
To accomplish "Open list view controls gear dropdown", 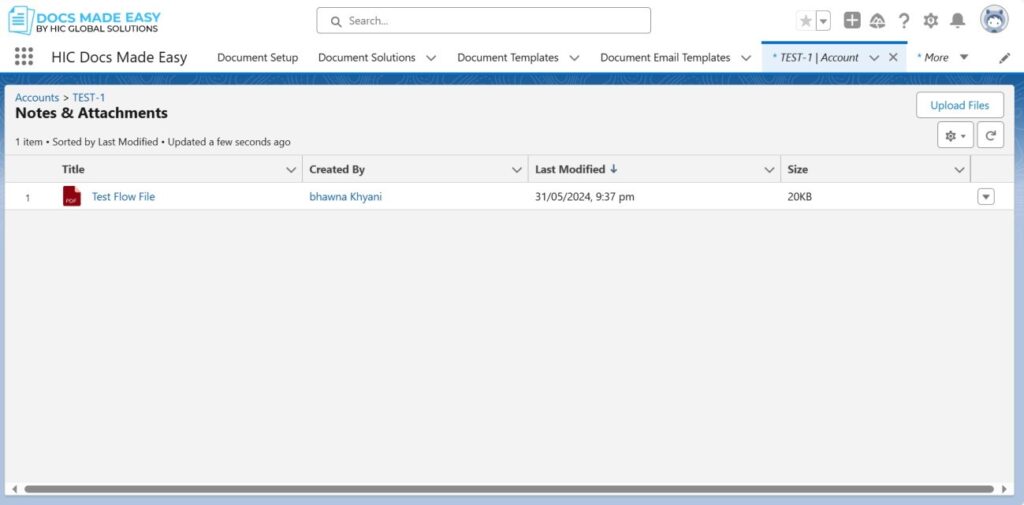I will point(955,136).
